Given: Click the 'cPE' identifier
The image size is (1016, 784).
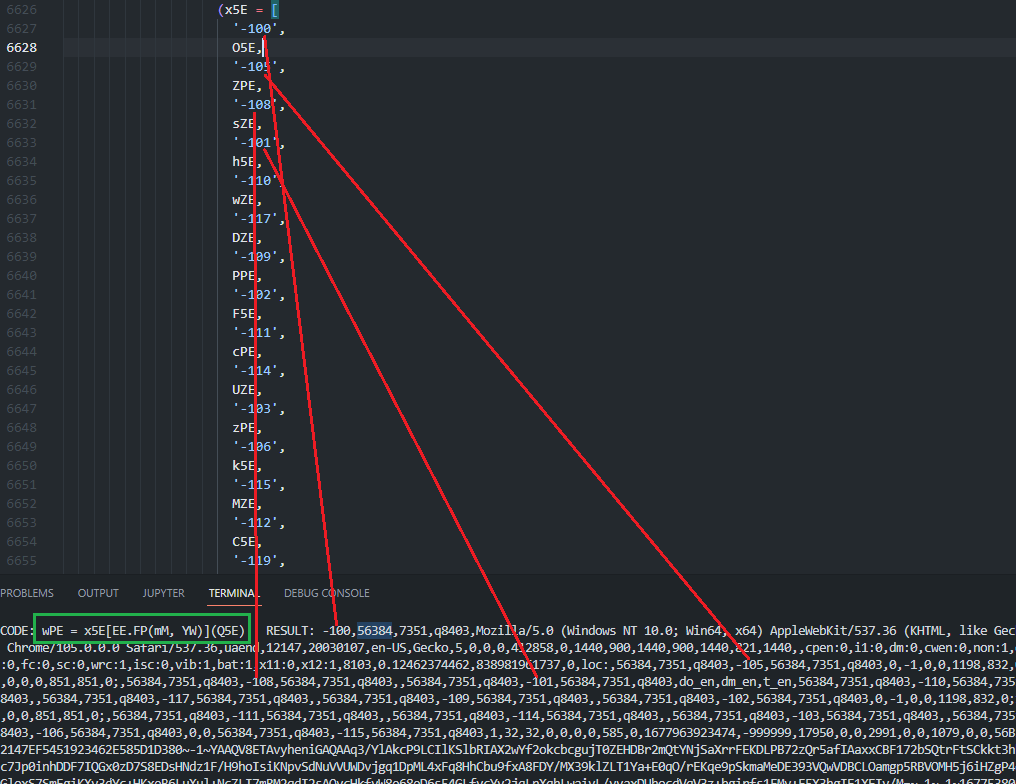Looking at the screenshot, I should pyautogui.click(x=244, y=352).
